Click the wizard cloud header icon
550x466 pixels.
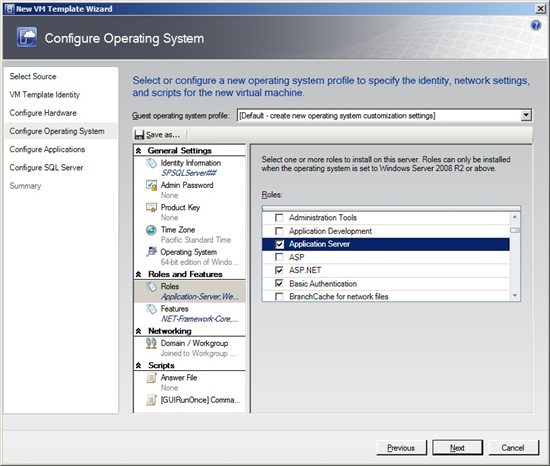pyautogui.click(x=27, y=37)
